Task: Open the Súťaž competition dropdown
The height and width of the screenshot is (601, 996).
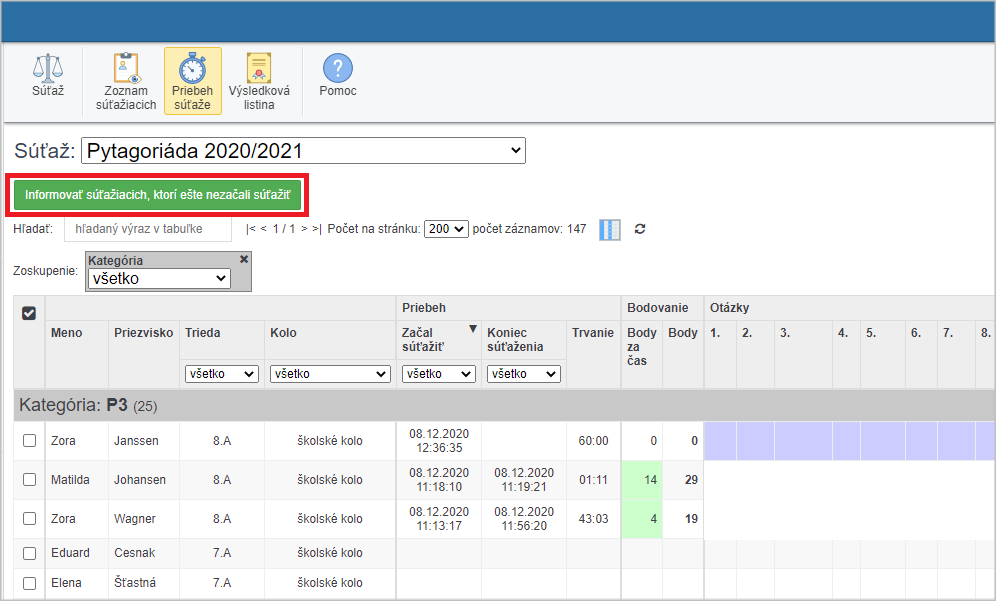Action: pos(304,151)
